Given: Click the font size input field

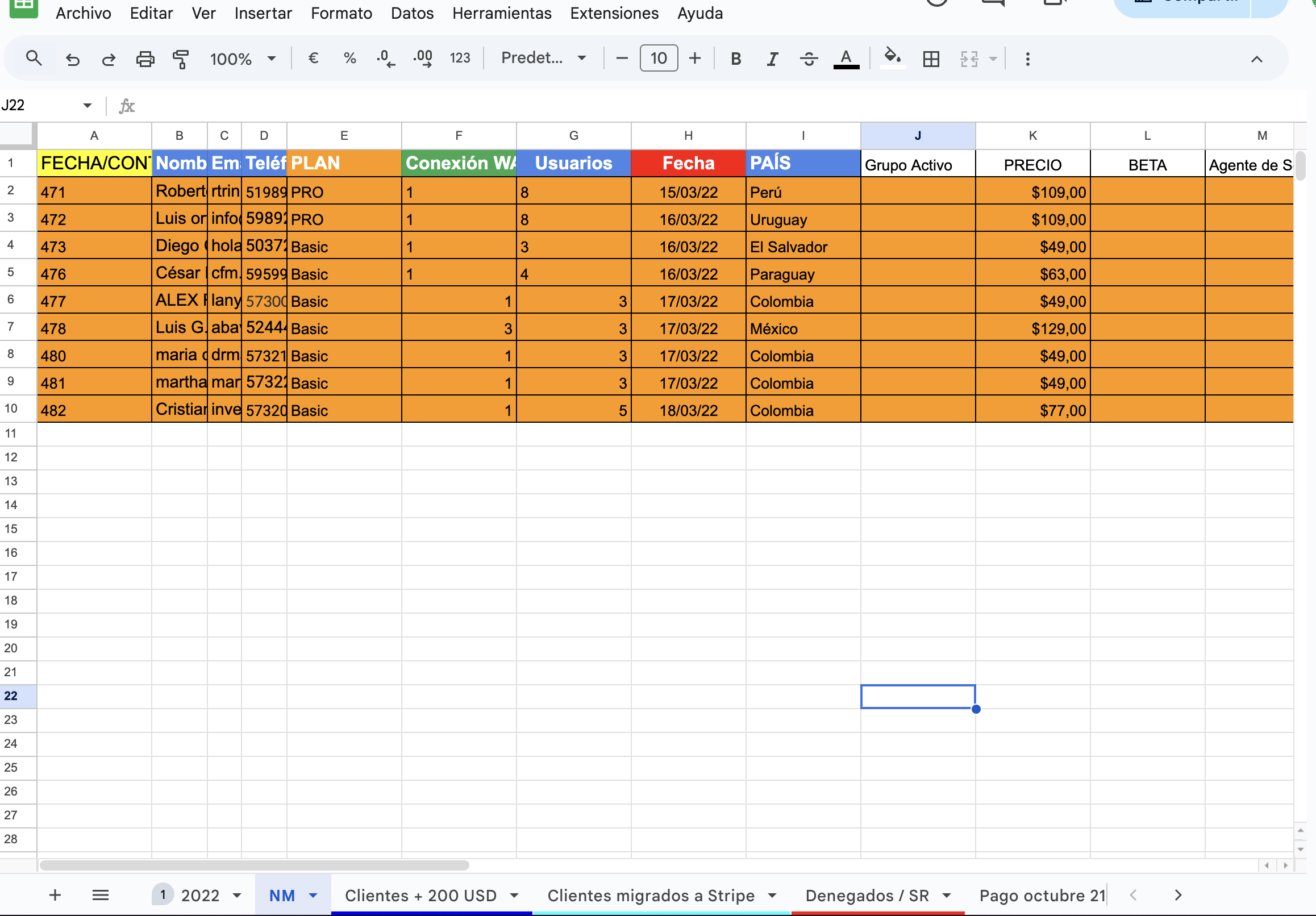Looking at the screenshot, I should (x=659, y=58).
